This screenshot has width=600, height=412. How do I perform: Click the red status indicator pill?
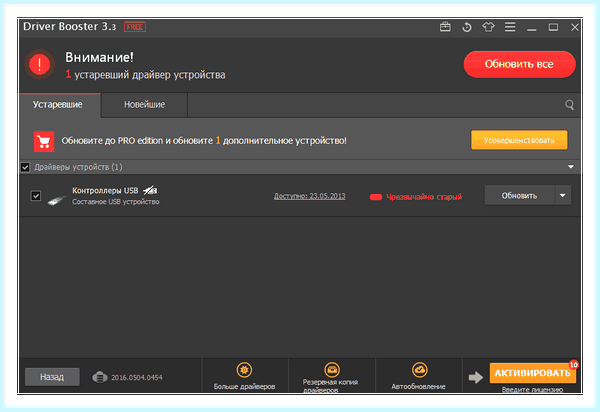pyautogui.click(x=376, y=197)
